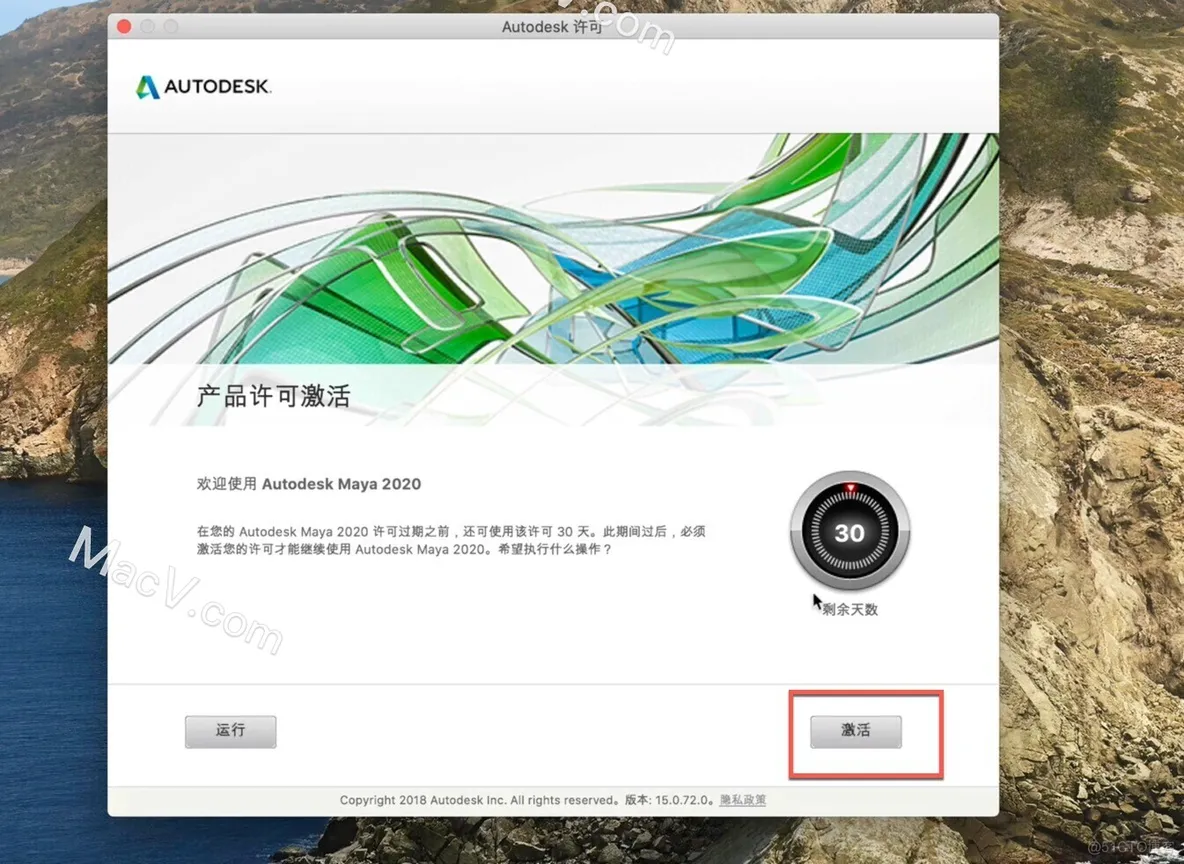This screenshot has width=1184, height=864.
Task: Click the 欢迎使用 Autodesk Maya 2020 text
Action: pos(309,484)
